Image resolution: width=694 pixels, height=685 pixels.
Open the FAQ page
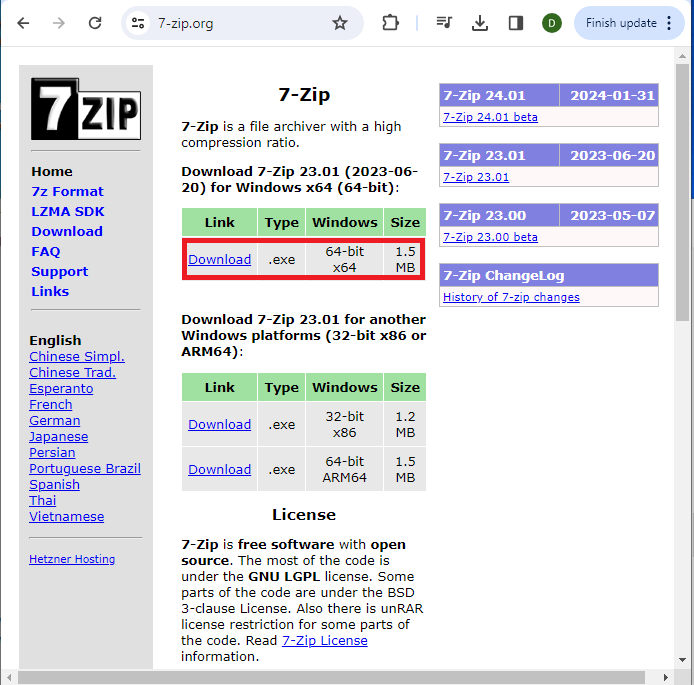coord(46,252)
